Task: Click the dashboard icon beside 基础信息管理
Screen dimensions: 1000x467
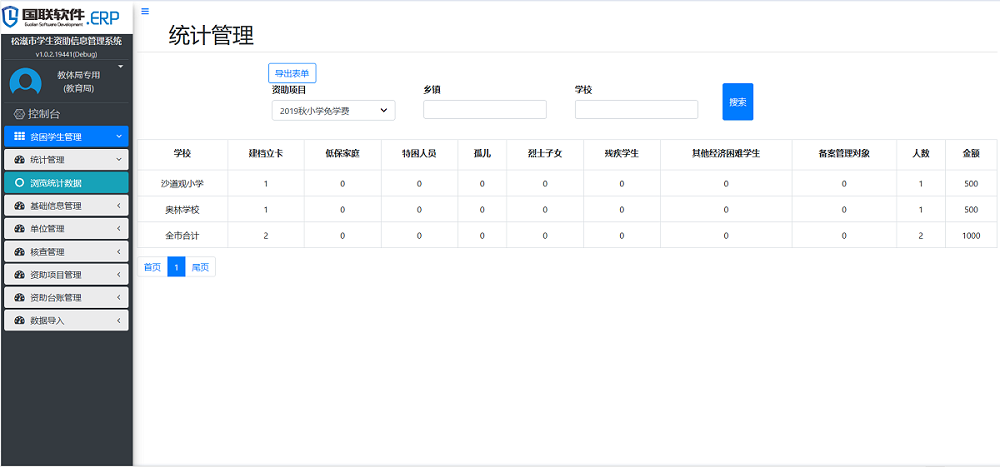Action: tap(19, 206)
